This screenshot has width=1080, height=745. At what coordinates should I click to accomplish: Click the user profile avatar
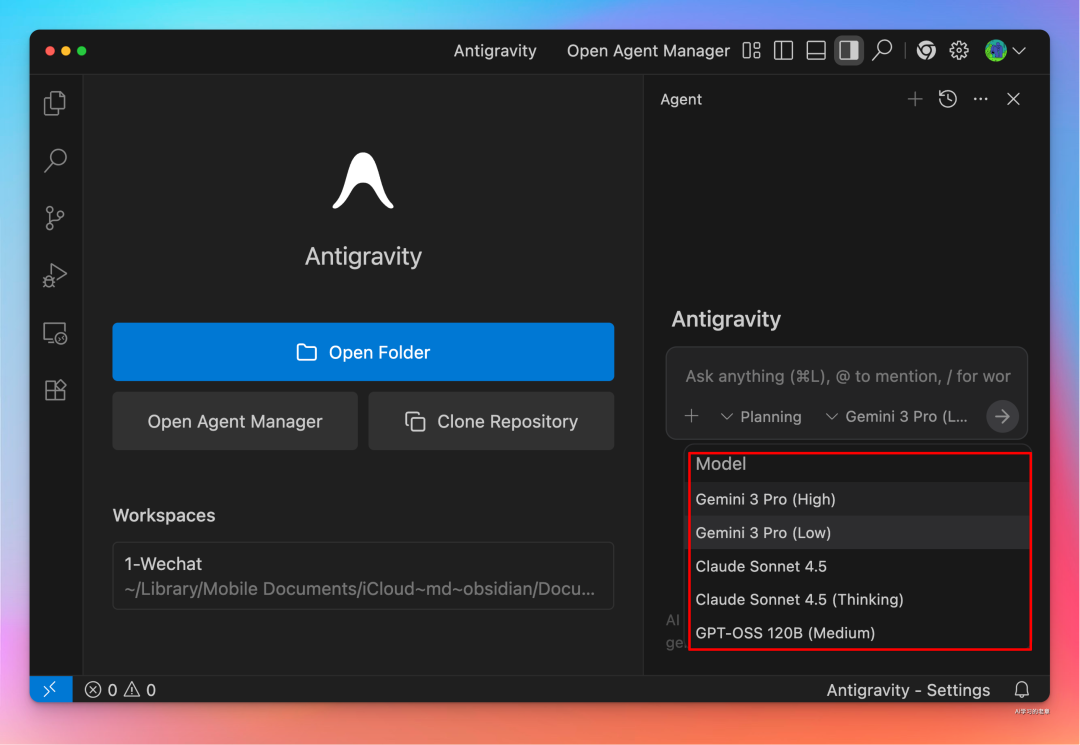[x=996, y=50]
